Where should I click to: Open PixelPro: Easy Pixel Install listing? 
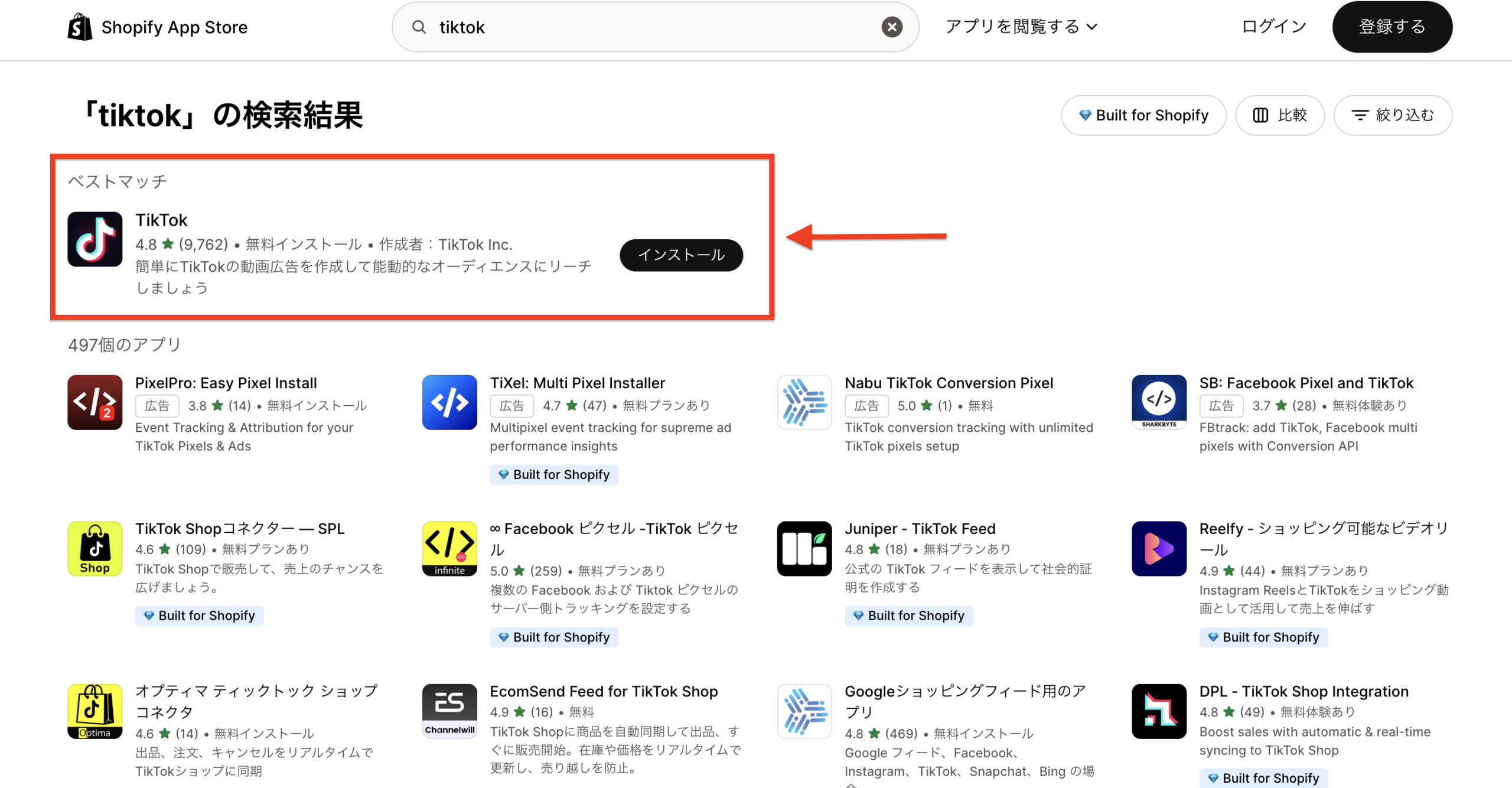pyautogui.click(x=226, y=383)
